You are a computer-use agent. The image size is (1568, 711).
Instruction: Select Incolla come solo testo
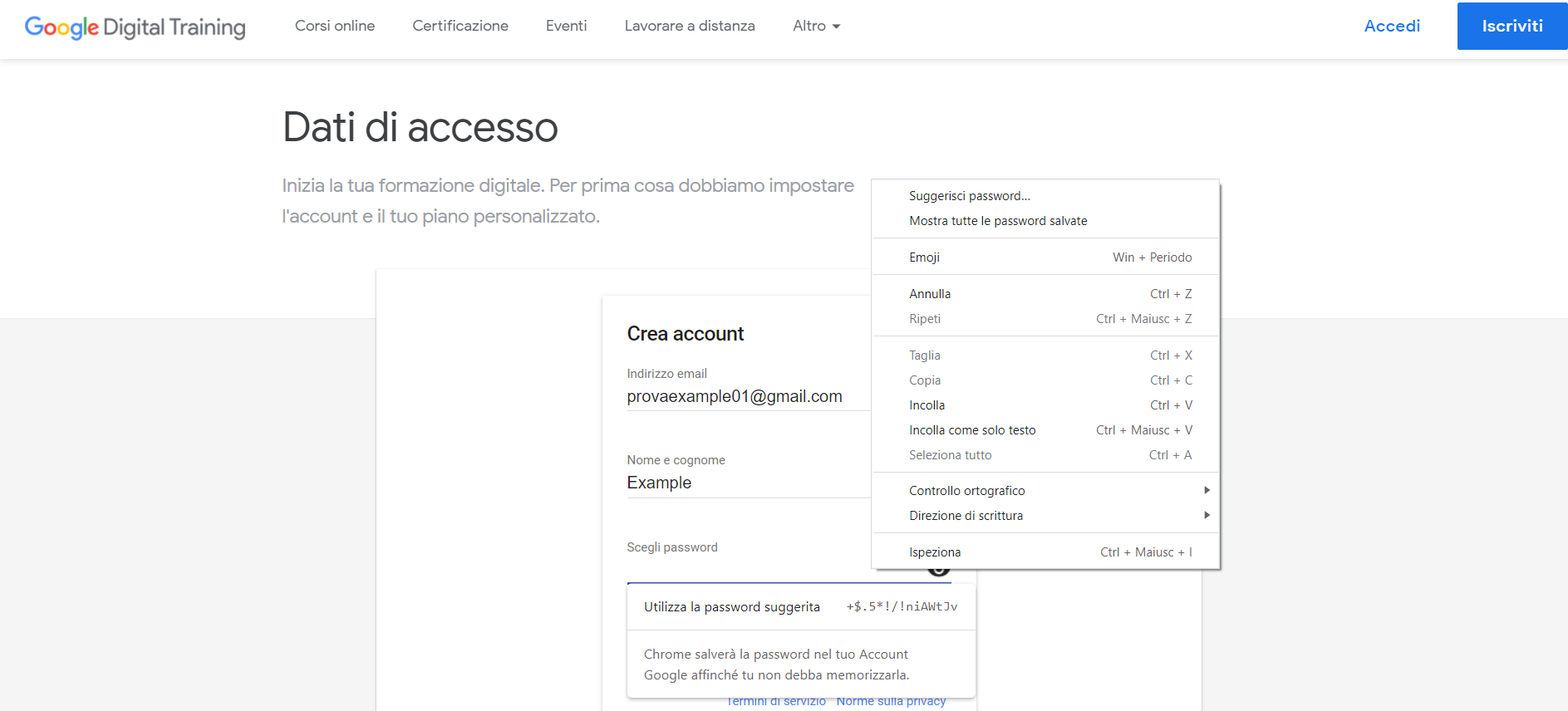click(x=1045, y=430)
